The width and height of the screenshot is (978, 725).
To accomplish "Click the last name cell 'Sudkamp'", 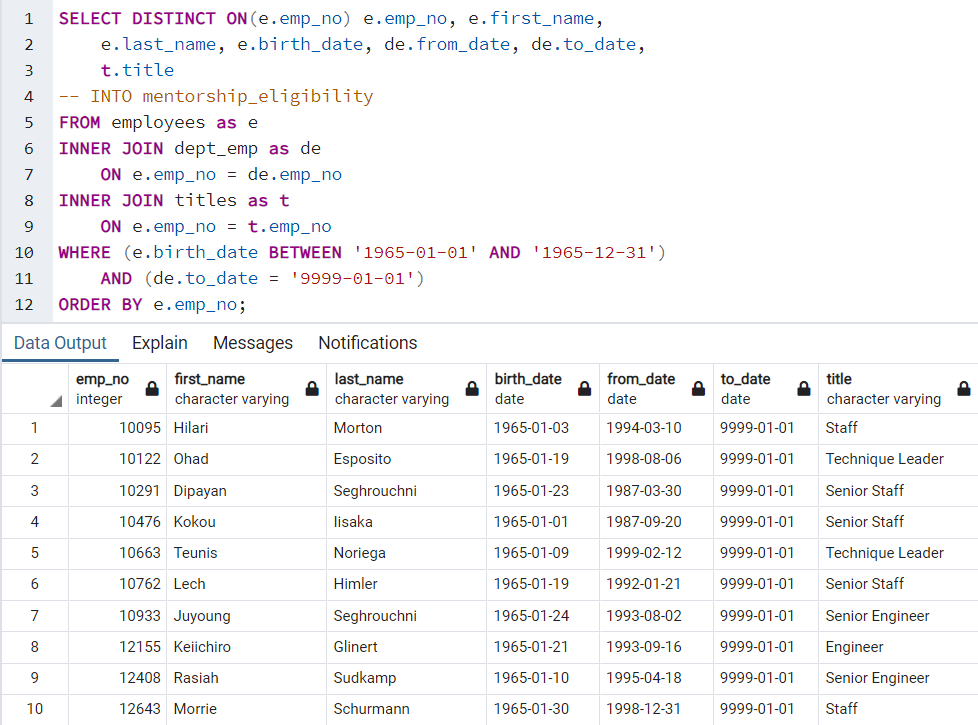I will (407, 678).
